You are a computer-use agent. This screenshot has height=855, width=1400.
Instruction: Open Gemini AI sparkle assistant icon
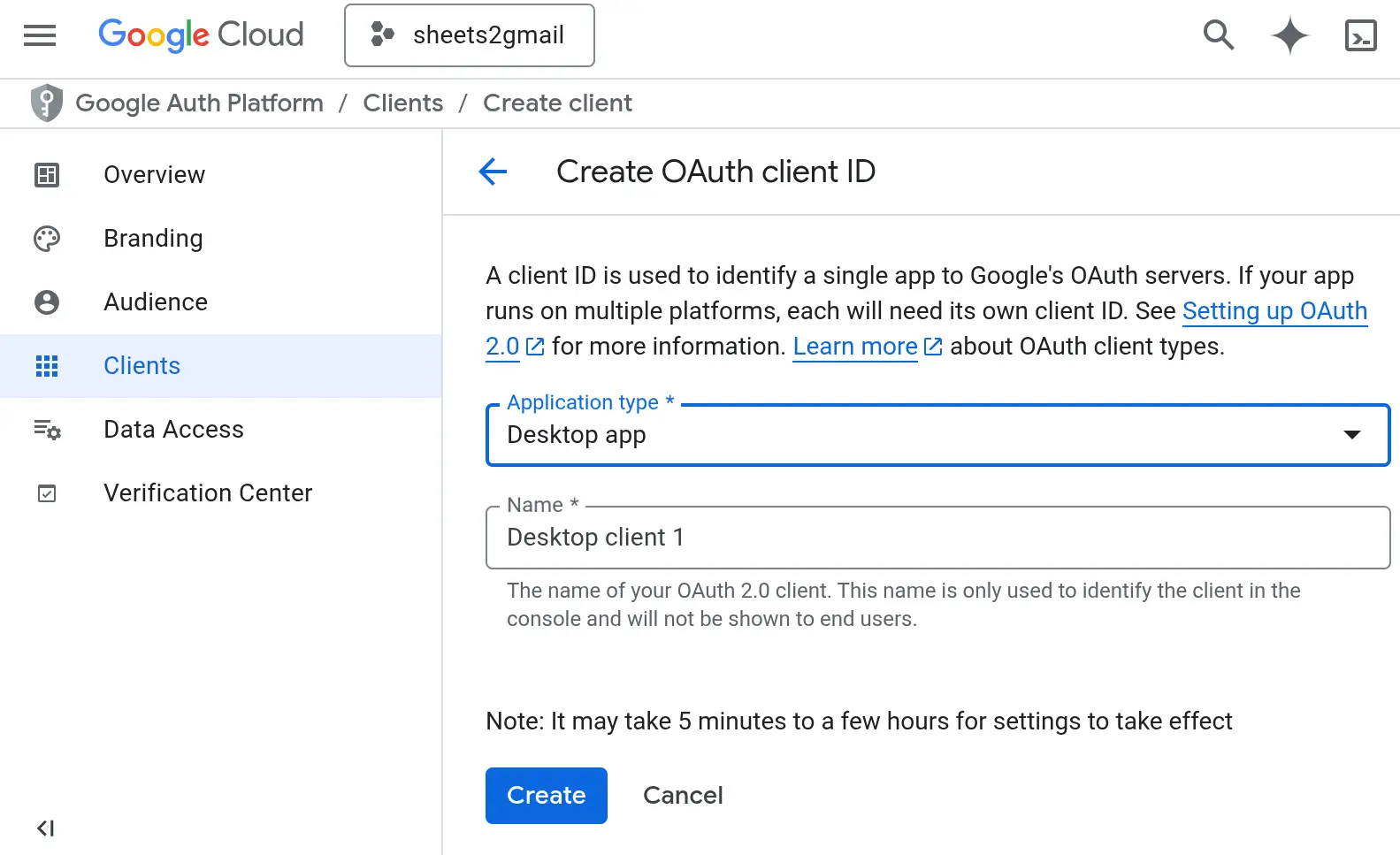coord(1289,35)
